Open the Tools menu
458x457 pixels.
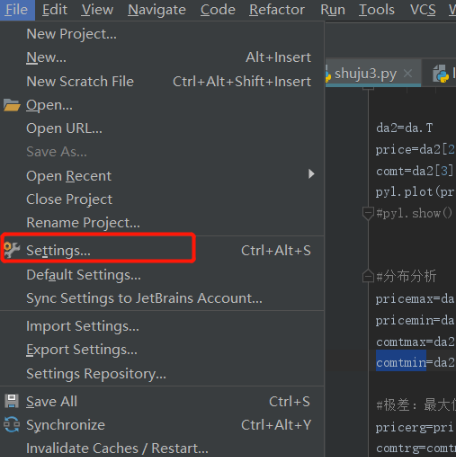pyautogui.click(x=377, y=10)
